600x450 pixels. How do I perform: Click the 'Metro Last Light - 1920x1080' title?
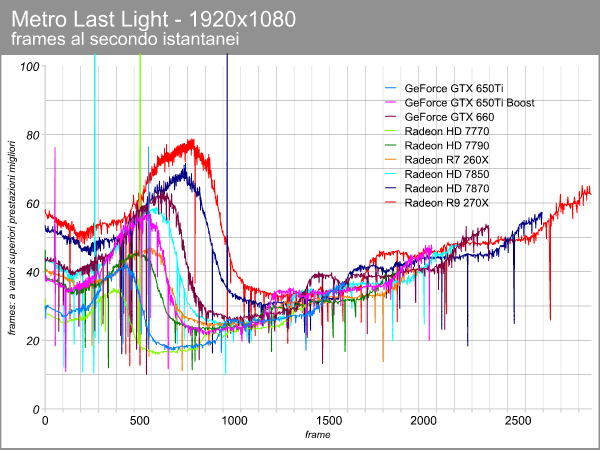pyautogui.click(x=153, y=19)
